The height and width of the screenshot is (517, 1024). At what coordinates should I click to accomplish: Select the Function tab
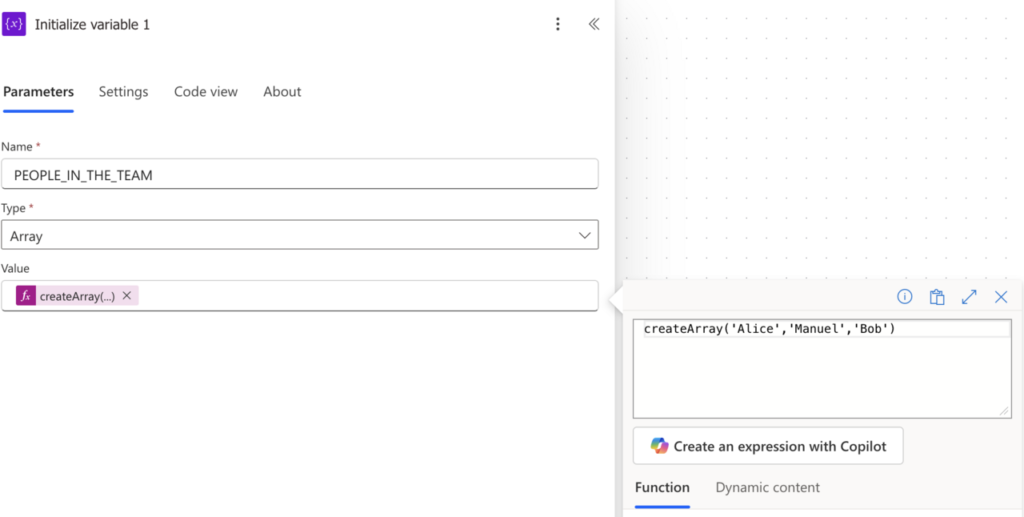click(x=662, y=488)
